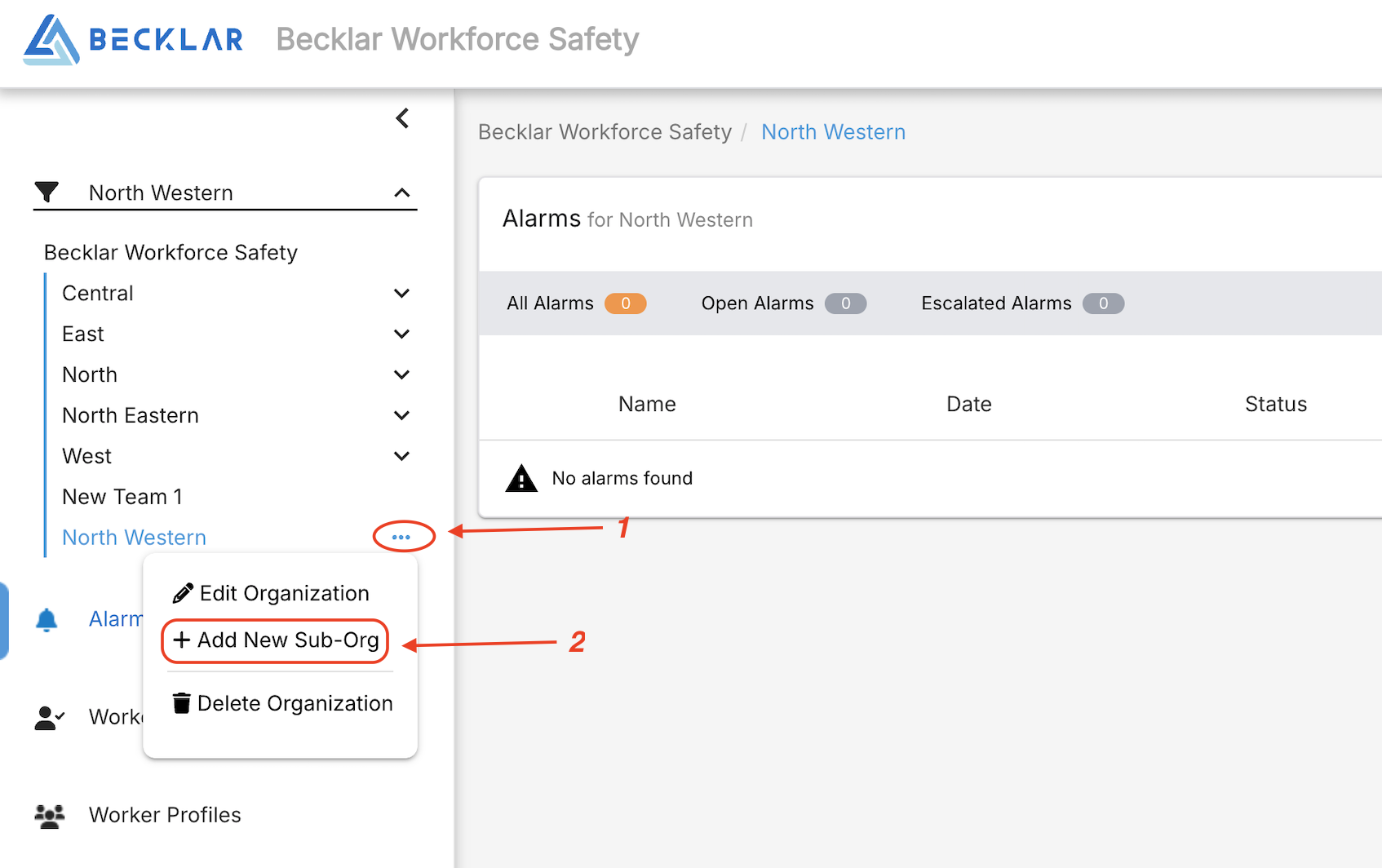
Task: Expand the East organization
Action: coord(401,334)
